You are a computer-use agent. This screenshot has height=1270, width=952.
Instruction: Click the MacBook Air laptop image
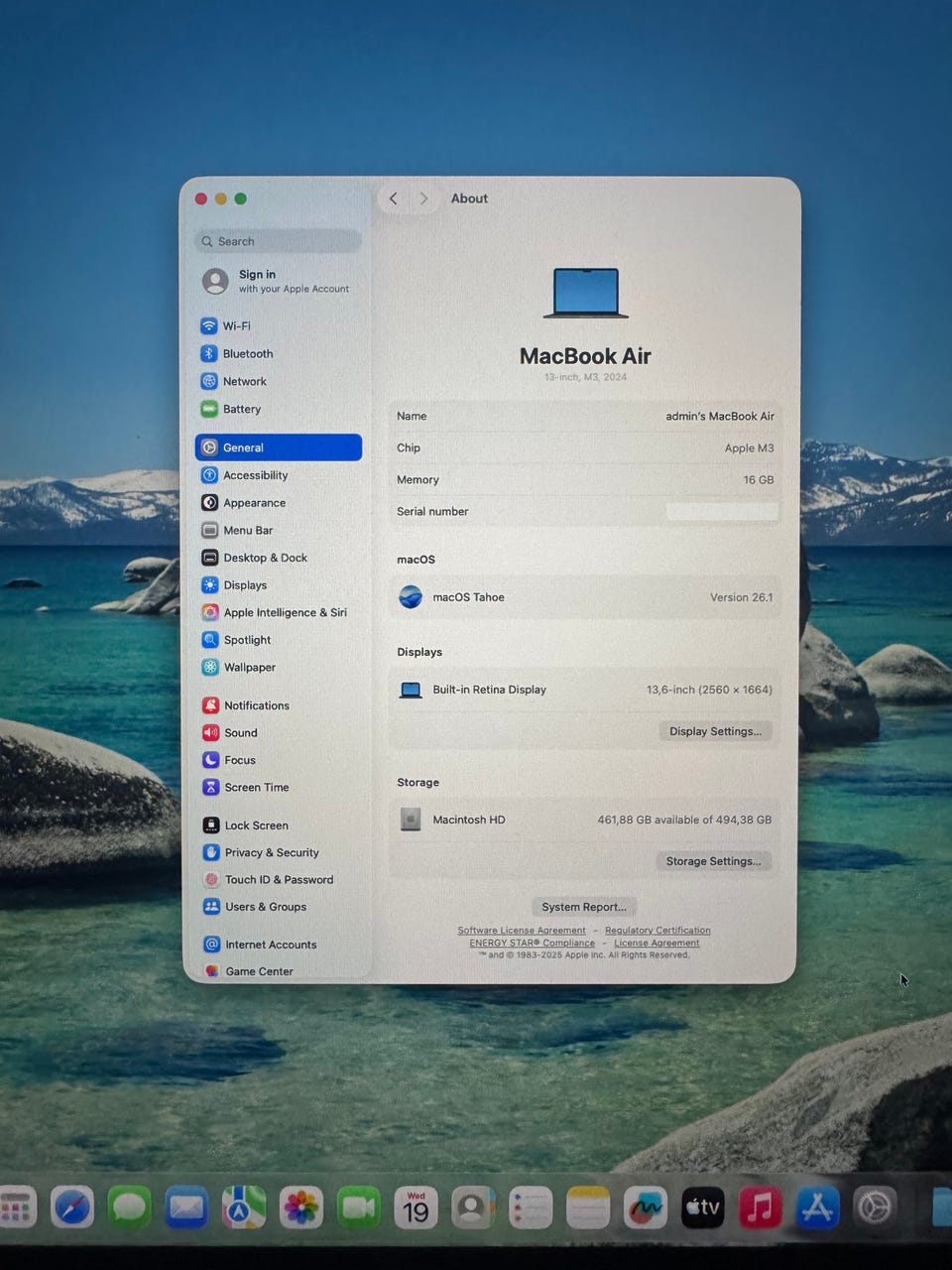(x=586, y=293)
